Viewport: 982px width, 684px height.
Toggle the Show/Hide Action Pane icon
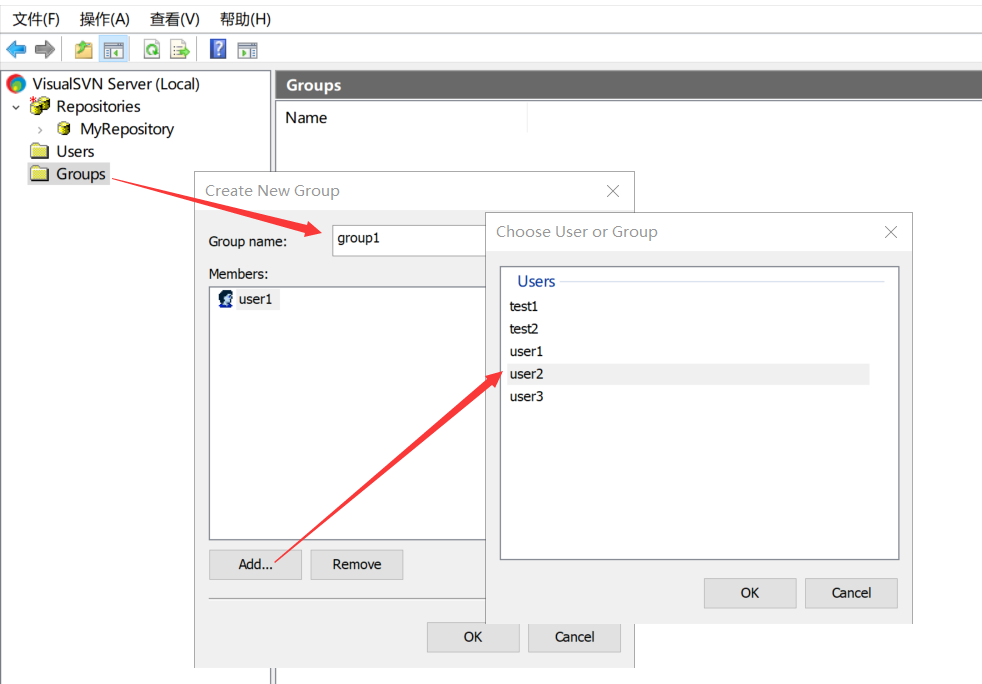click(x=247, y=49)
